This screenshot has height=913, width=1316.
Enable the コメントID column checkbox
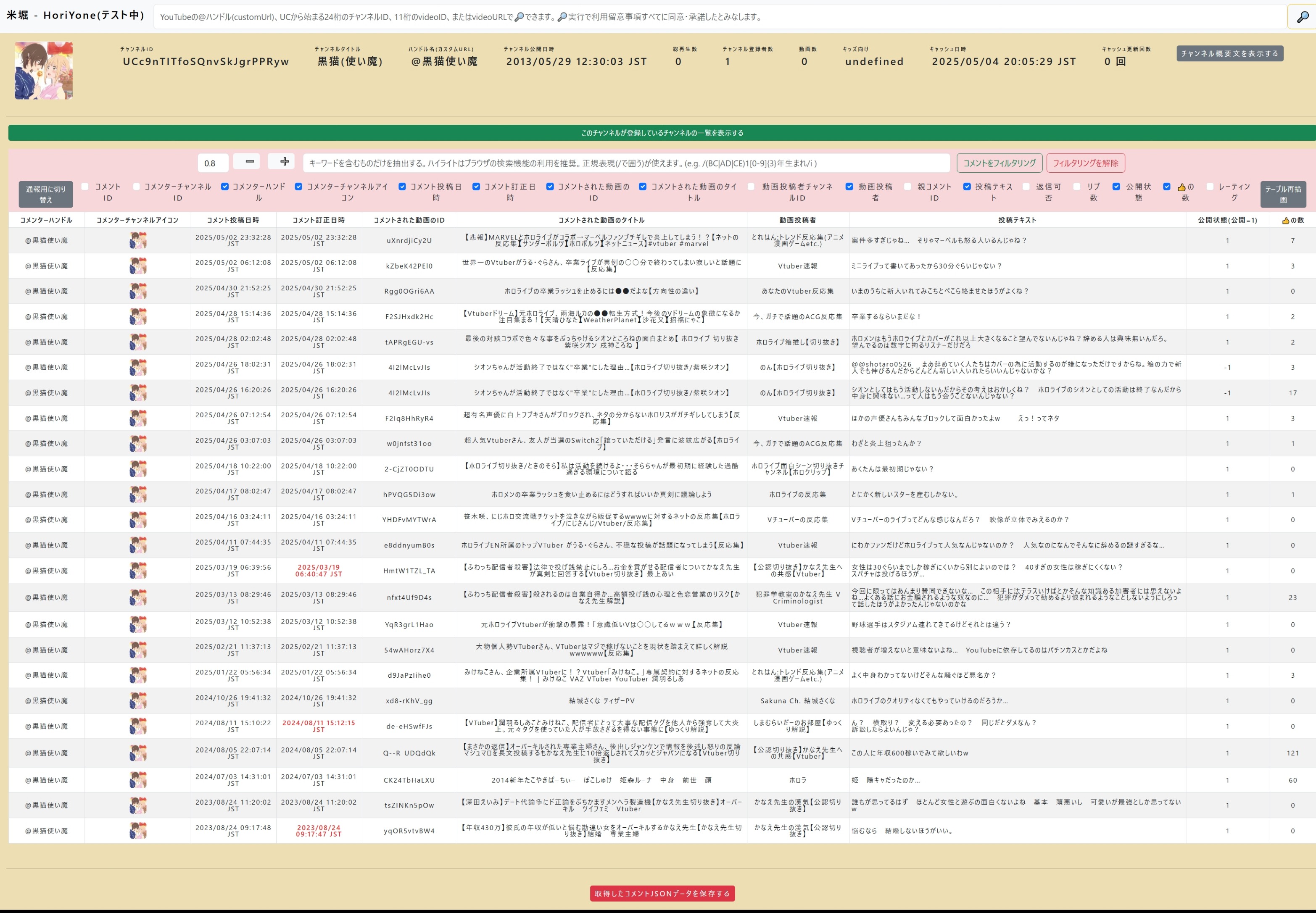coord(84,187)
